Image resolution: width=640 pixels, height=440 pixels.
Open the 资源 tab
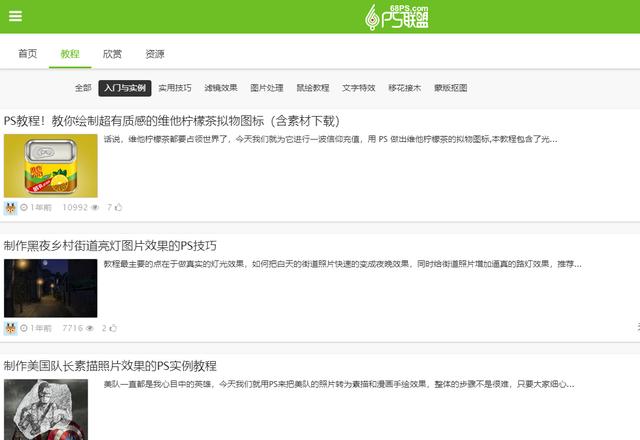pos(155,53)
